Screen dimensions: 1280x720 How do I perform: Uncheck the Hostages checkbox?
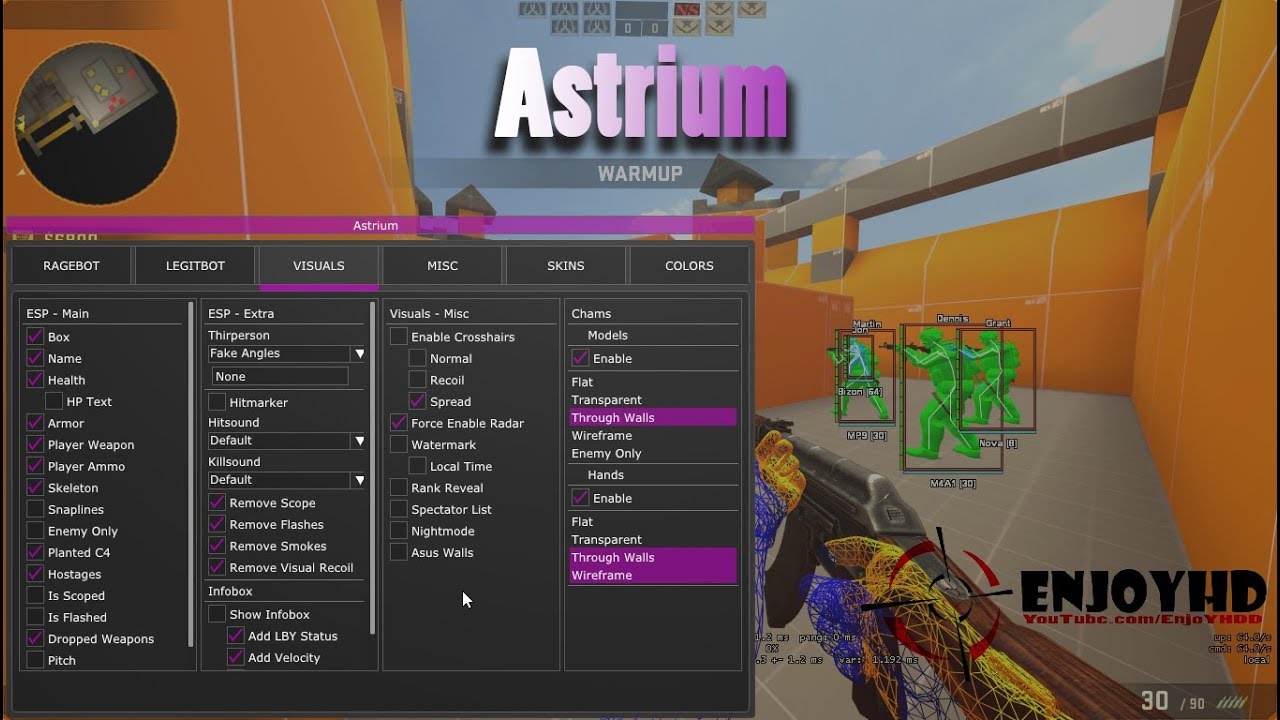pyautogui.click(x=35, y=574)
